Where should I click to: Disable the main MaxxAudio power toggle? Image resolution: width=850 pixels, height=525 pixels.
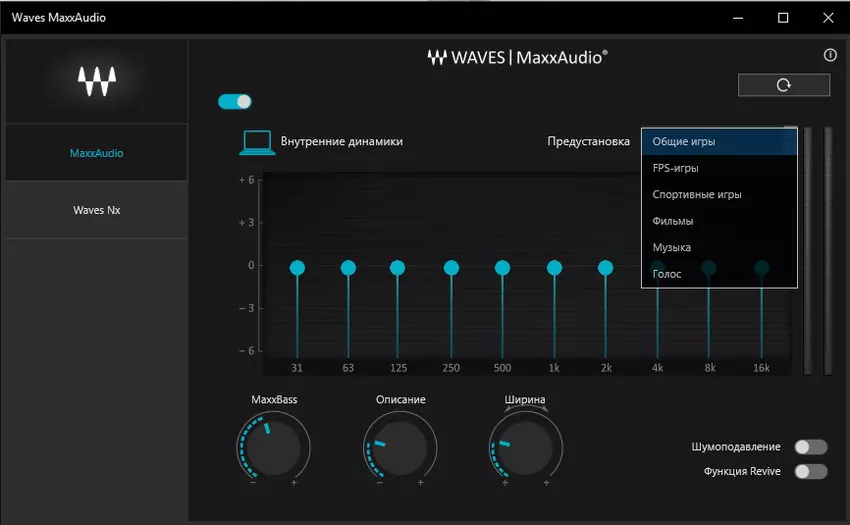point(235,101)
